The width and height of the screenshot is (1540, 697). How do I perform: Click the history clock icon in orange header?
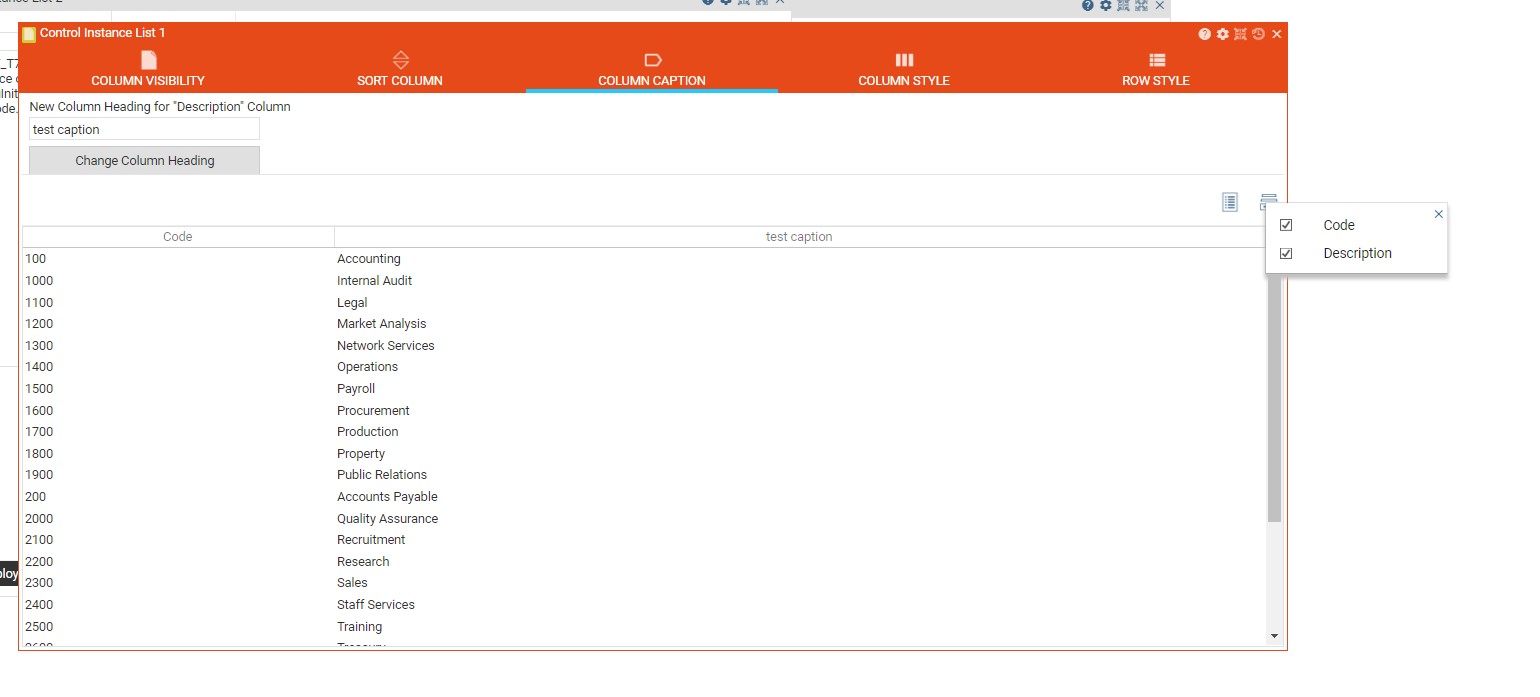pos(1258,34)
